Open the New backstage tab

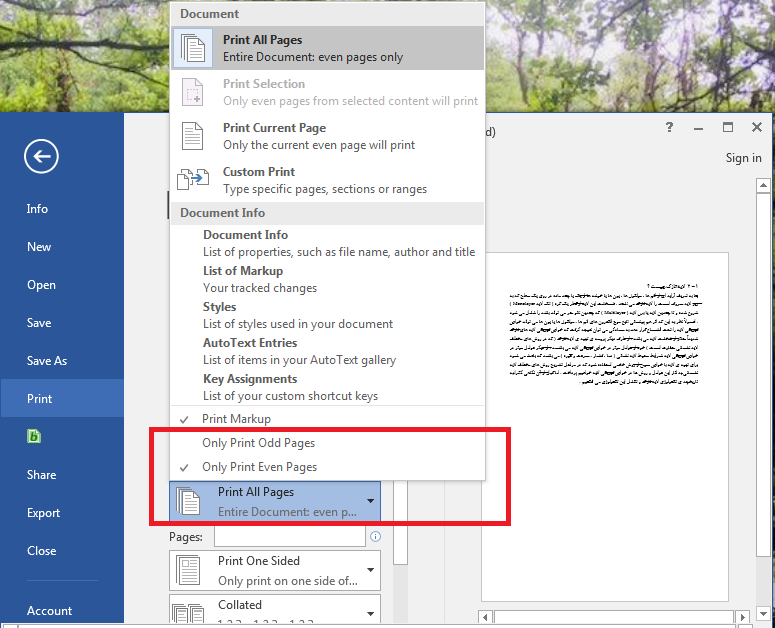tap(62, 247)
